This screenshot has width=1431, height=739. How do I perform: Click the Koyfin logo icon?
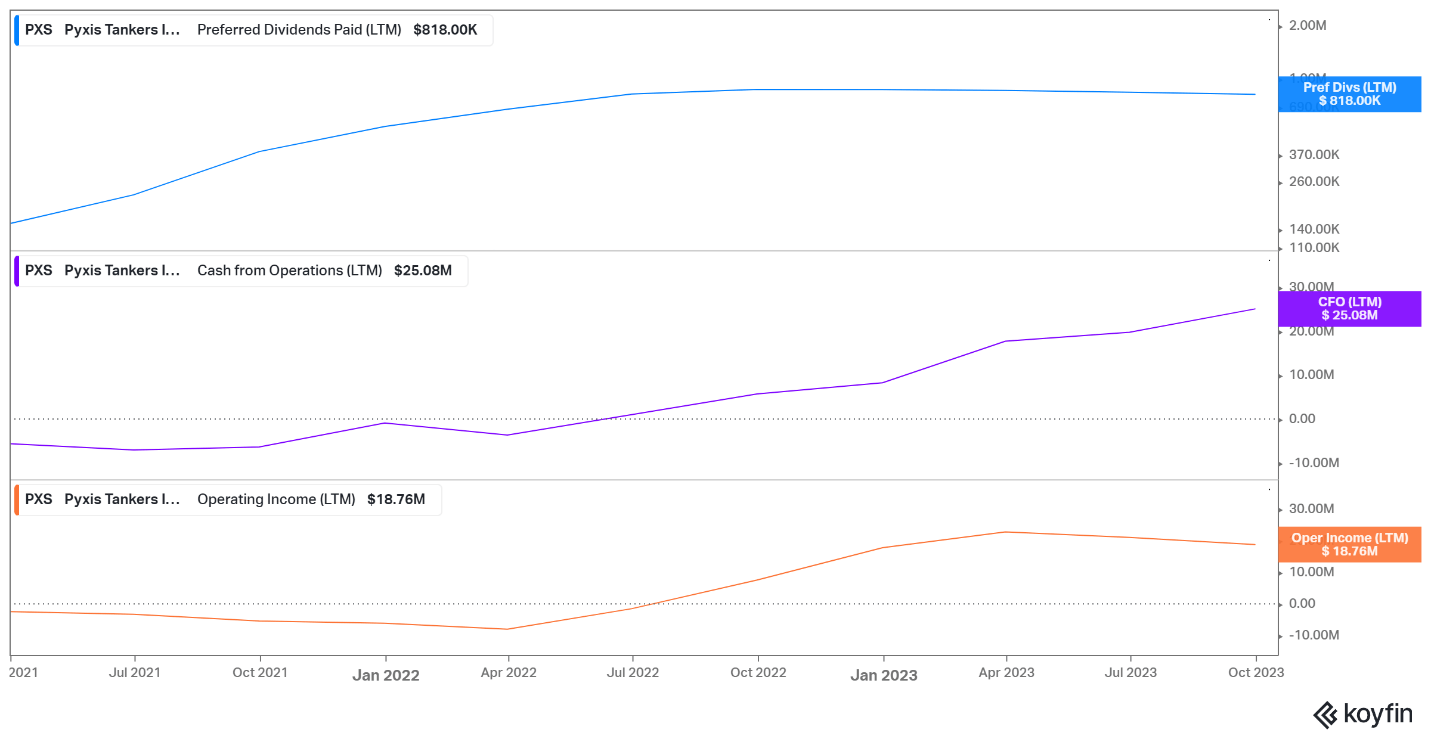click(1325, 714)
